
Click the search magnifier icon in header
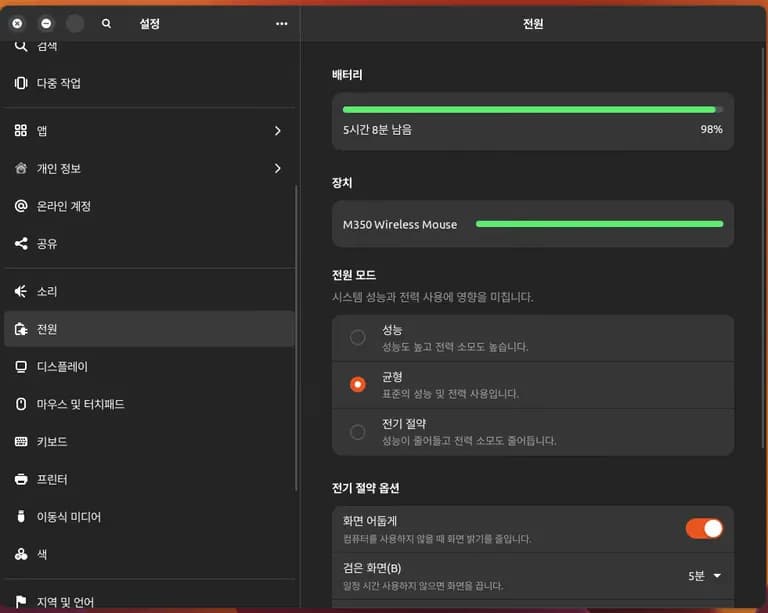(x=107, y=23)
